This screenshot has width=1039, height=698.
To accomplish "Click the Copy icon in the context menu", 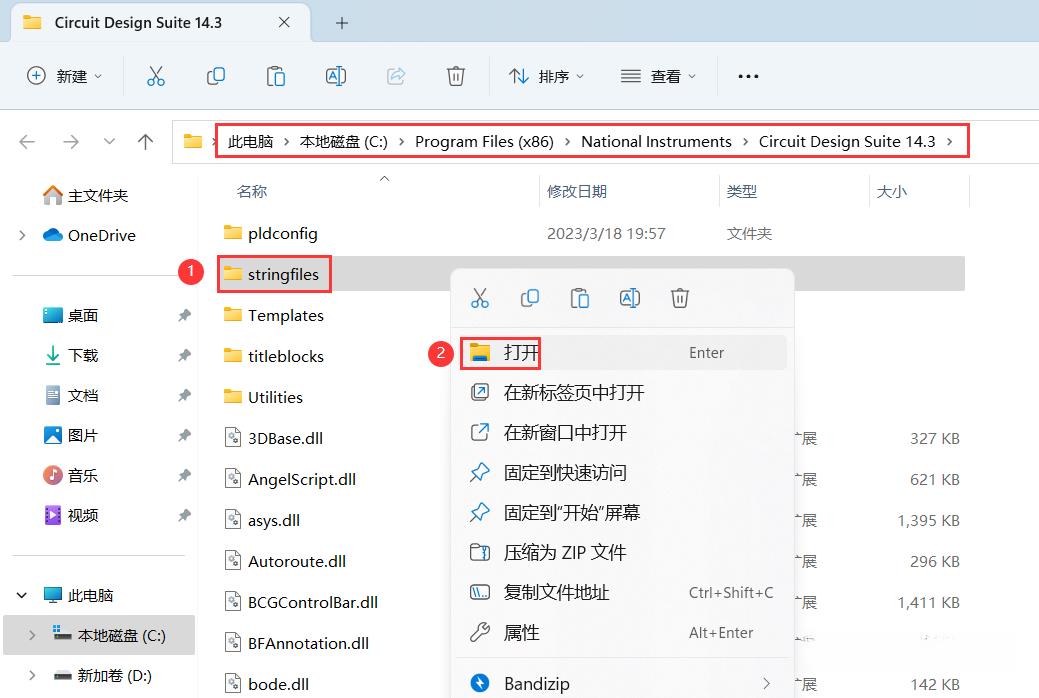I will (529, 298).
